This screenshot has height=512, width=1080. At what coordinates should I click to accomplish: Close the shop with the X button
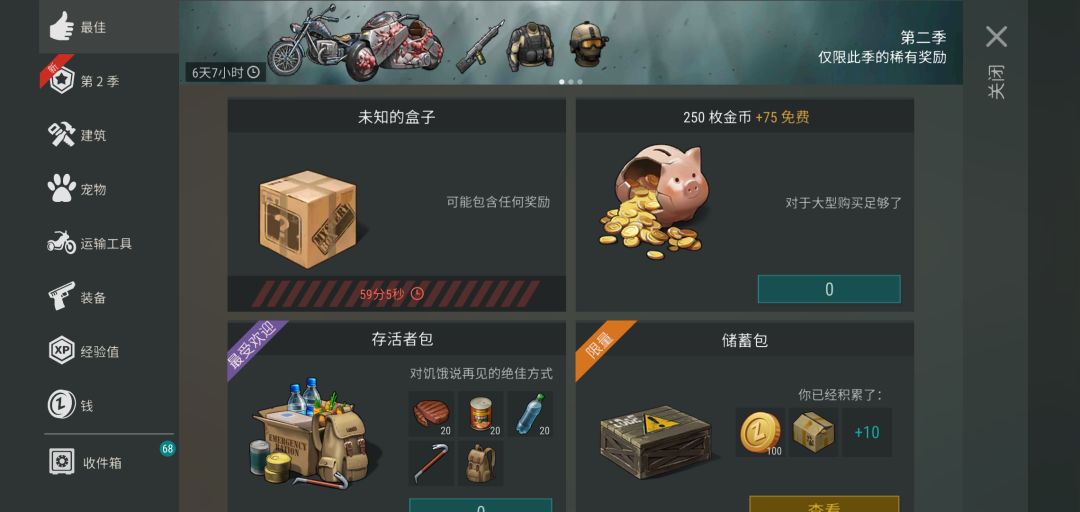tap(996, 37)
